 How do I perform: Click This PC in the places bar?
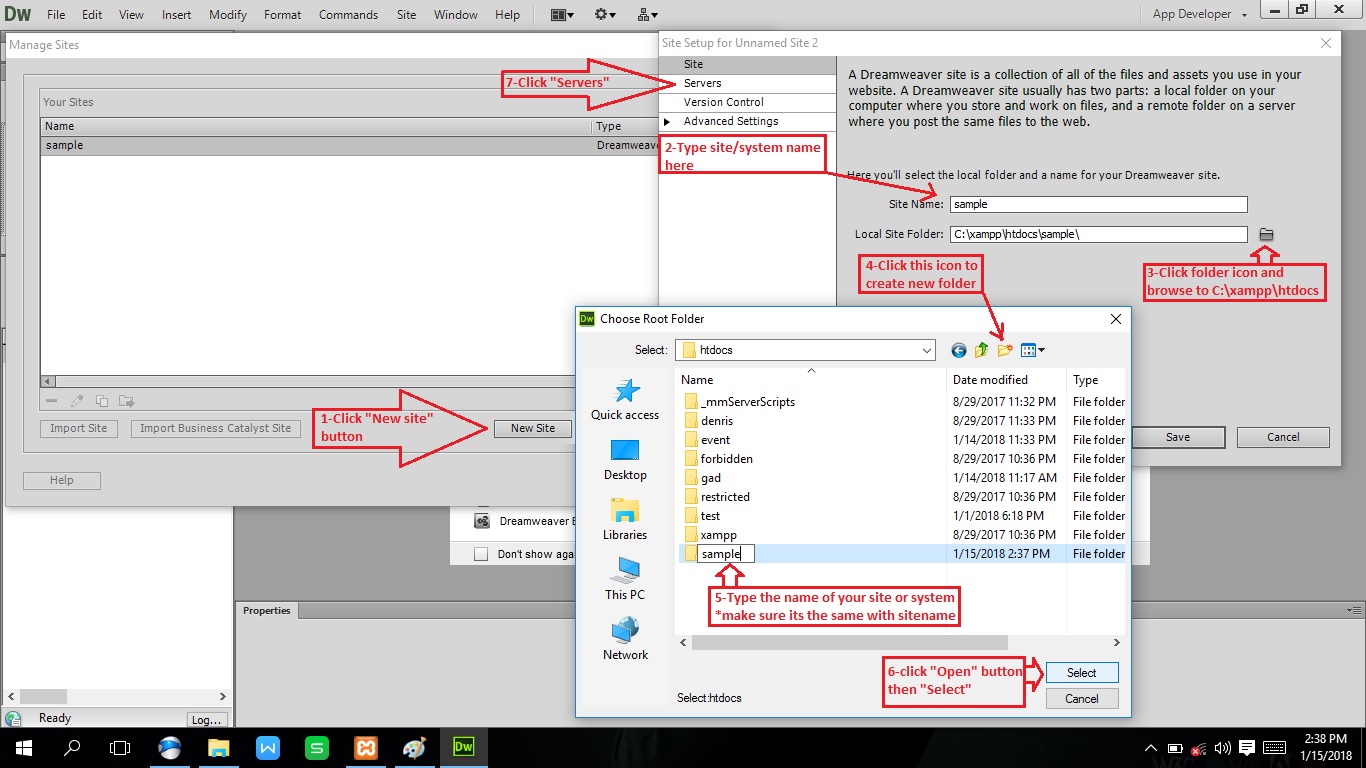(625, 580)
